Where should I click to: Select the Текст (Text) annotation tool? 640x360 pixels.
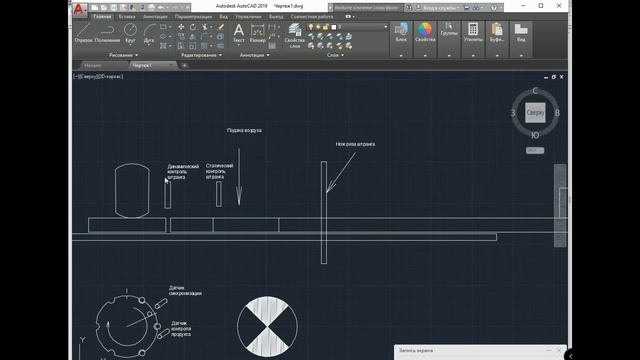point(239,33)
